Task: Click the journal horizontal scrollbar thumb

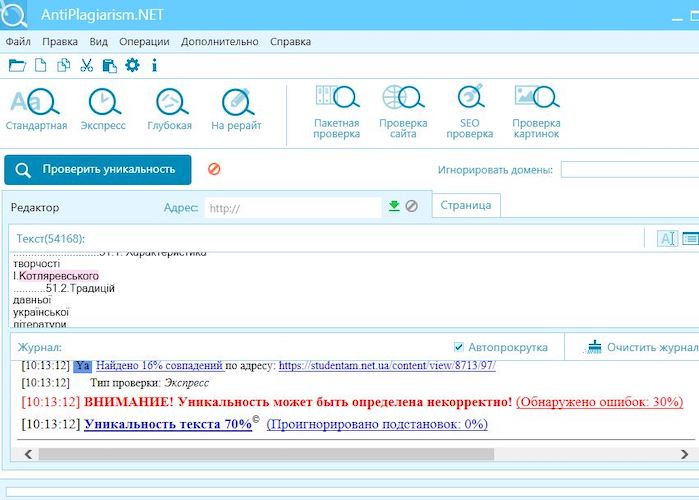Action: coord(266,454)
